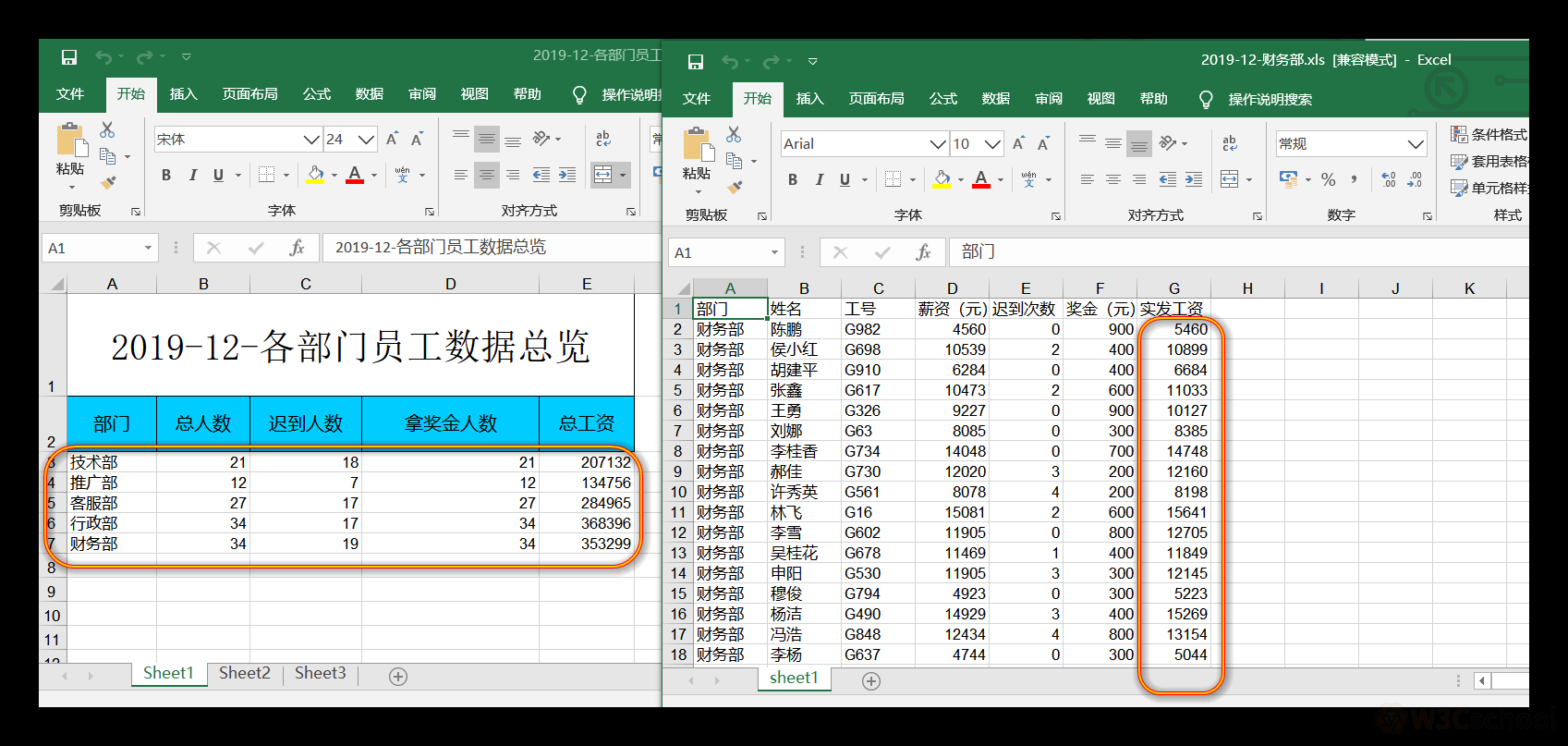Click 套用表格格式 in the 财务部 window
Viewport: 1568px width, 746px height.
pos(1489,162)
